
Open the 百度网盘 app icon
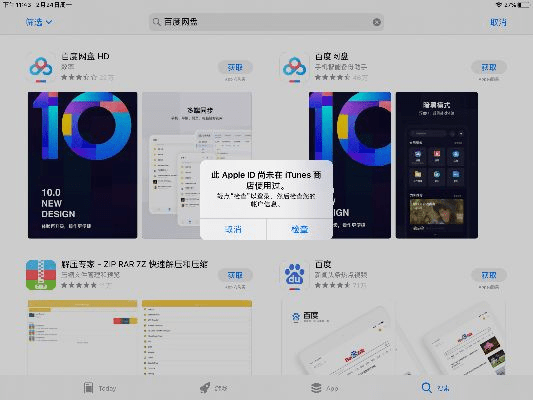point(294,68)
